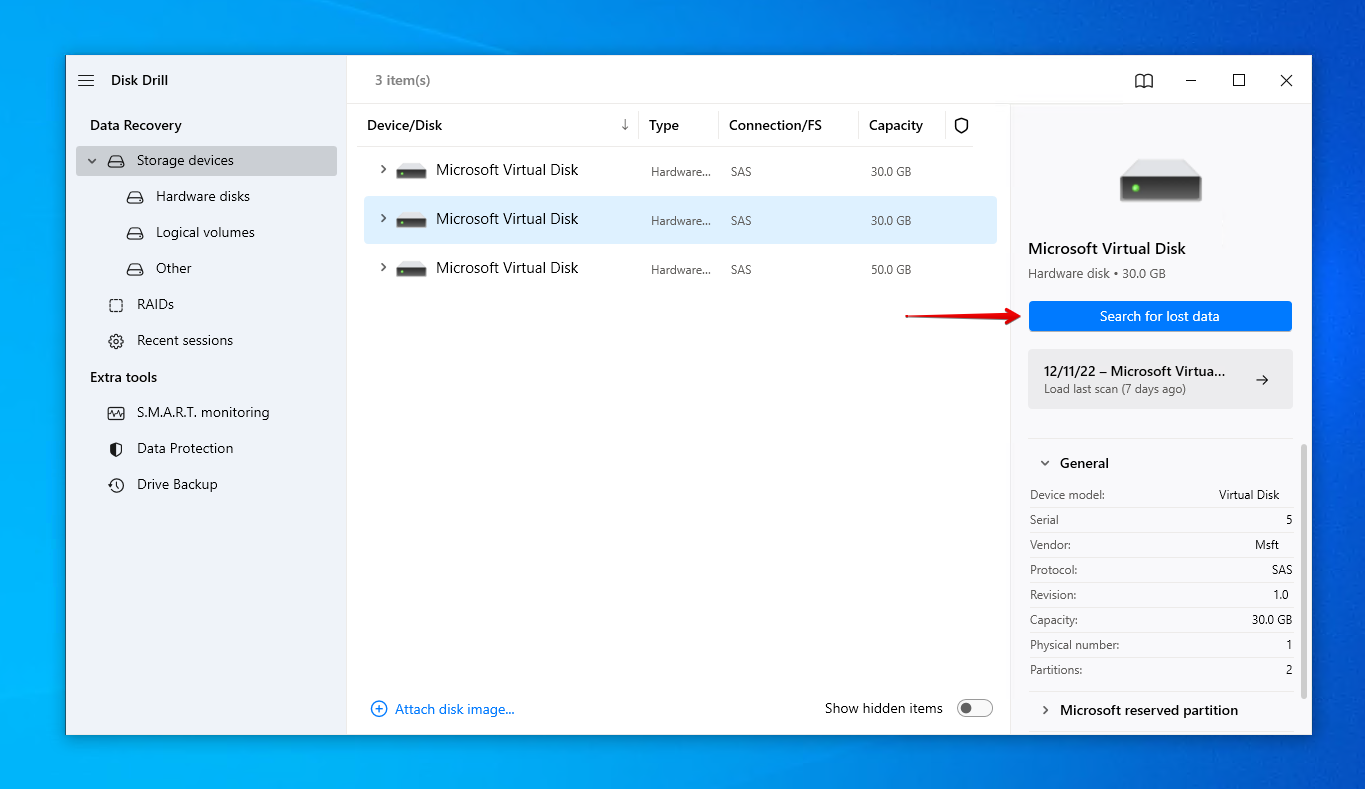Image resolution: width=1365 pixels, height=789 pixels.
Task: Open Data Protection tool
Action: coord(185,449)
